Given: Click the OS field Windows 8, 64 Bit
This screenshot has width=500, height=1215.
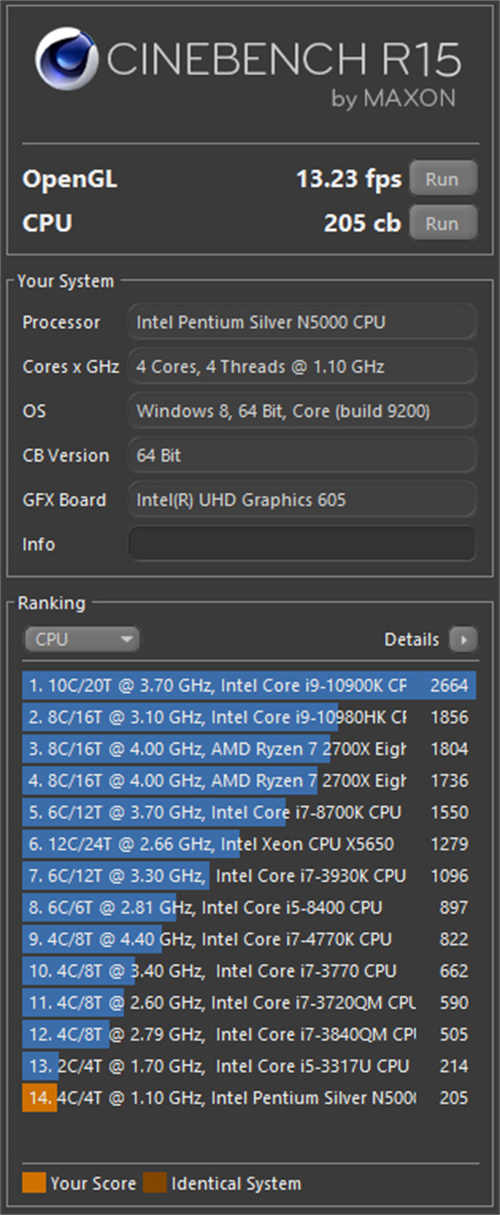Looking at the screenshot, I should coord(302,411).
